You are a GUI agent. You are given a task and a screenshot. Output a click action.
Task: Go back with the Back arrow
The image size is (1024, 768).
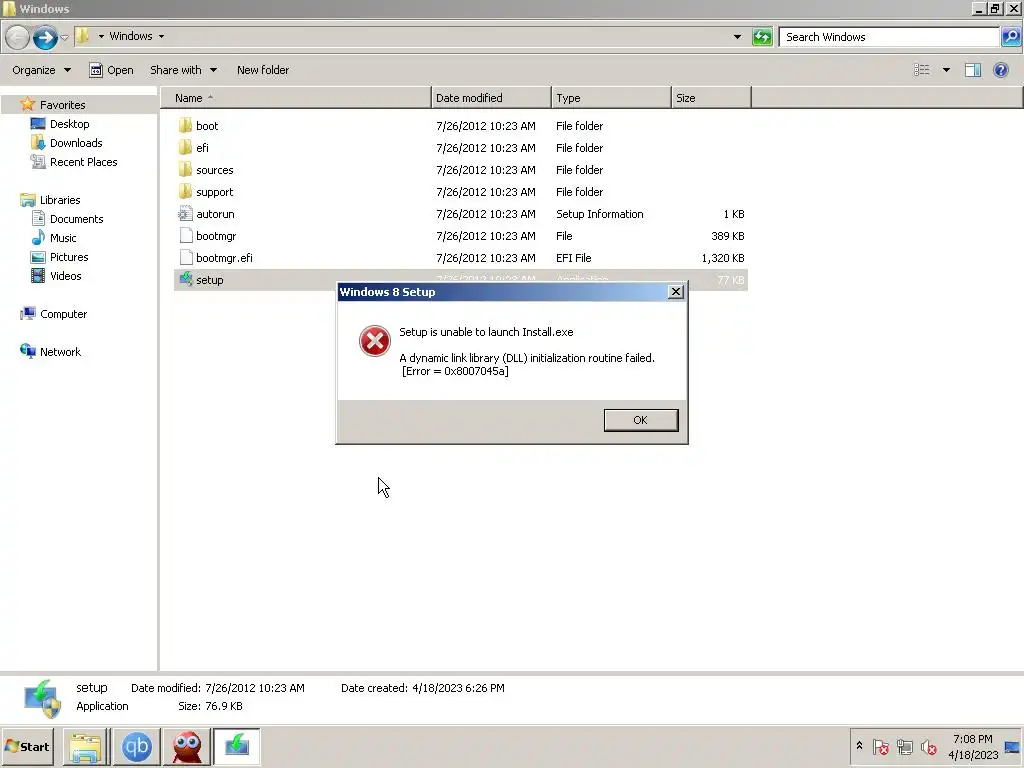(x=18, y=37)
